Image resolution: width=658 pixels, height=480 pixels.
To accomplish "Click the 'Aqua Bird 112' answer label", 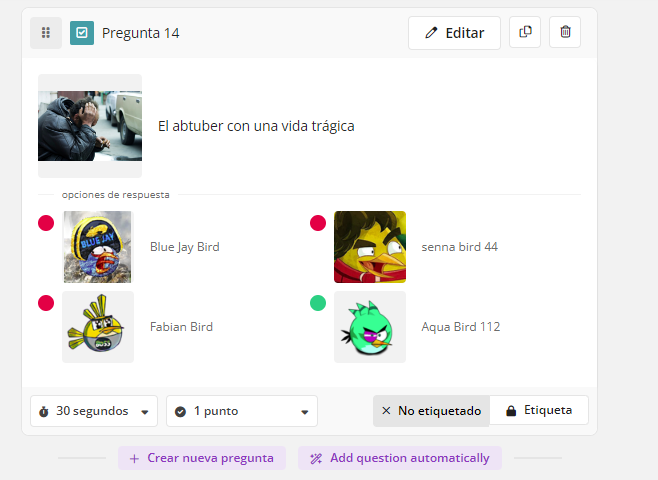I will tap(461, 327).
